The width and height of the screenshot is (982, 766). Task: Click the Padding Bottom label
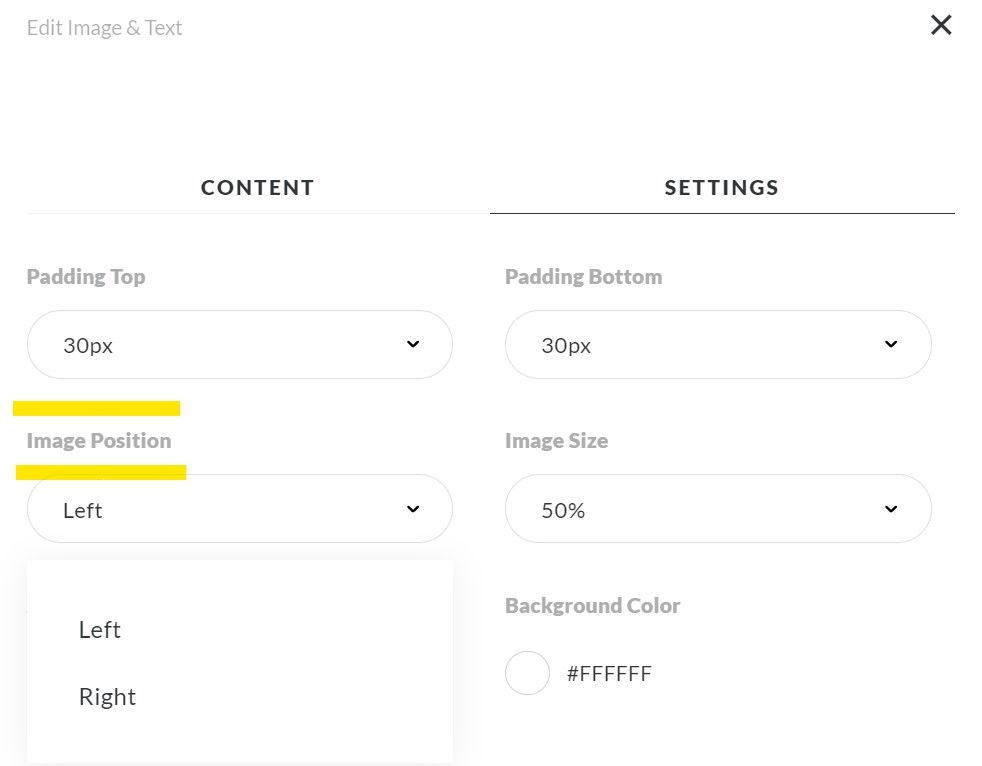583,277
